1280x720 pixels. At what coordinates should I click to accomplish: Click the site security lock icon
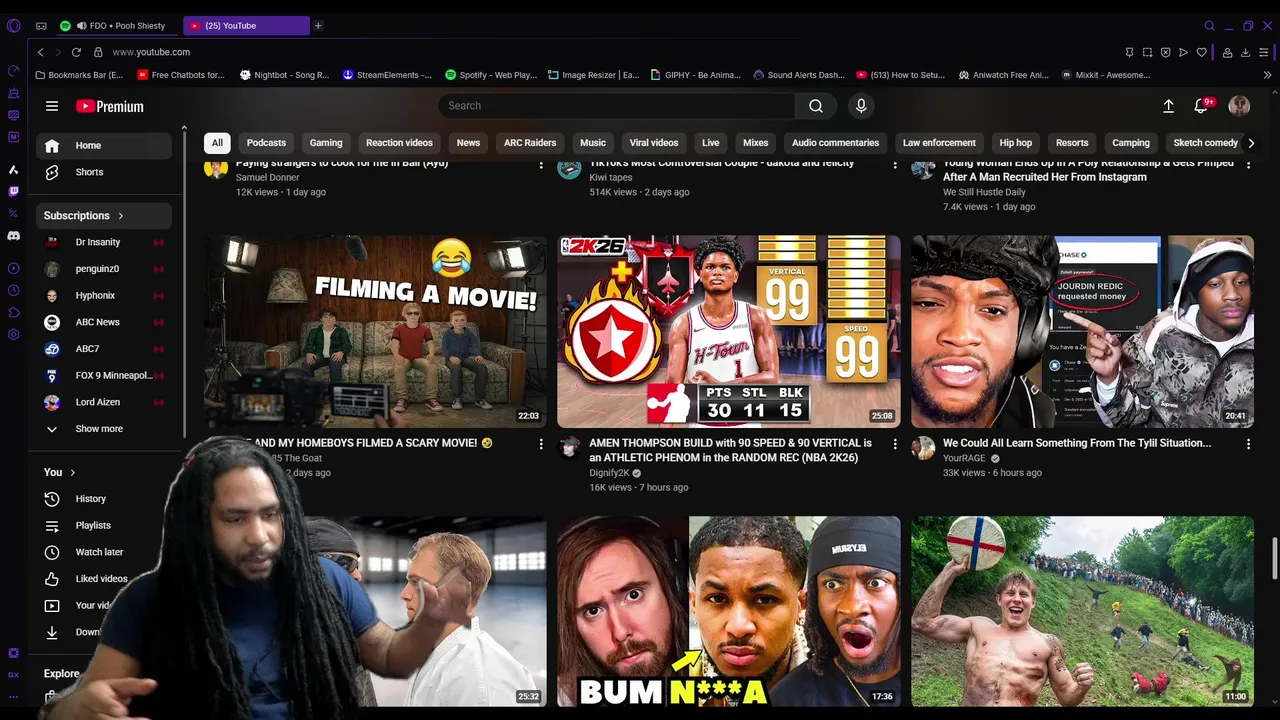98,52
